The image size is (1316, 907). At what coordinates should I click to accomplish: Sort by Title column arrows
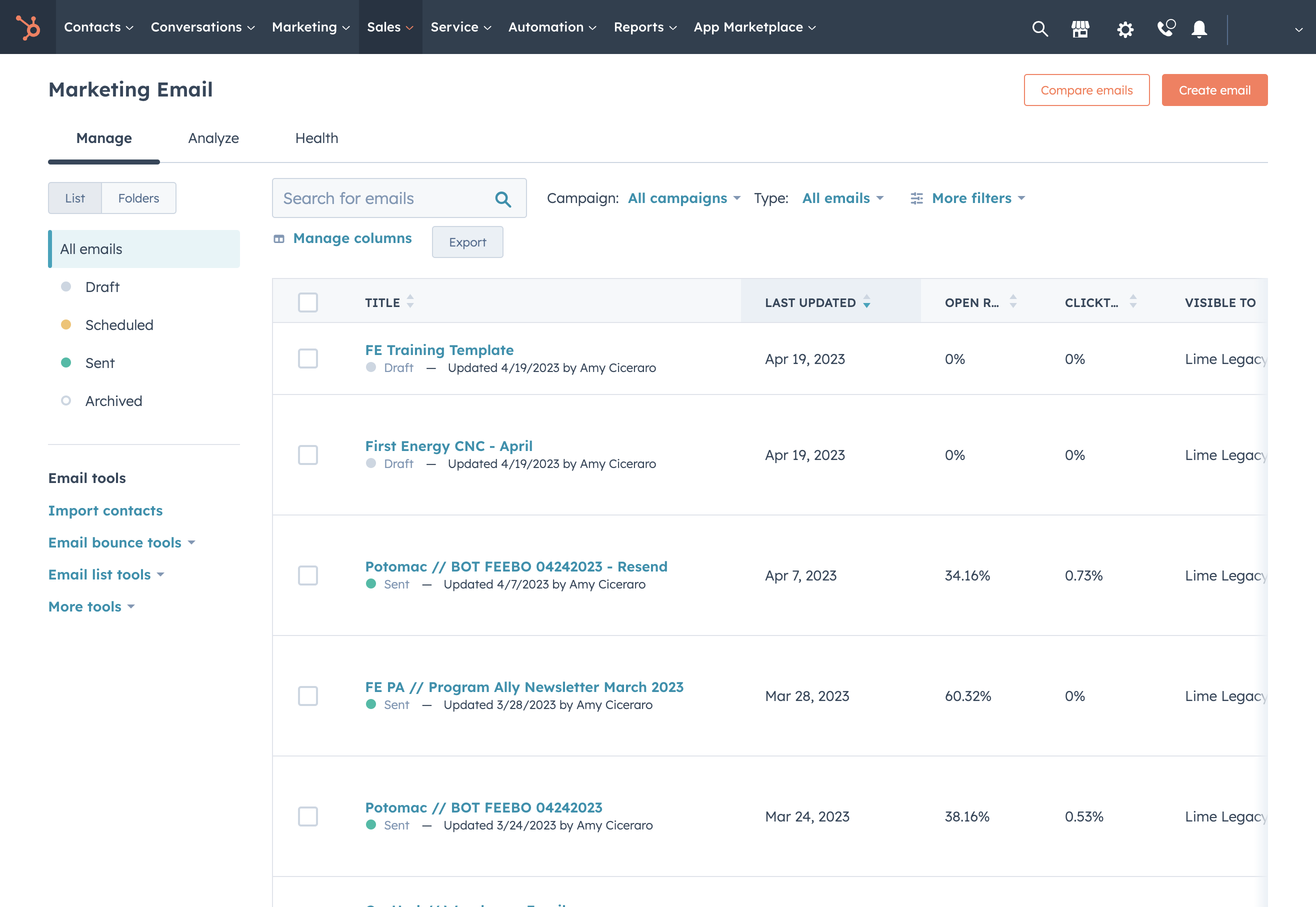point(410,301)
